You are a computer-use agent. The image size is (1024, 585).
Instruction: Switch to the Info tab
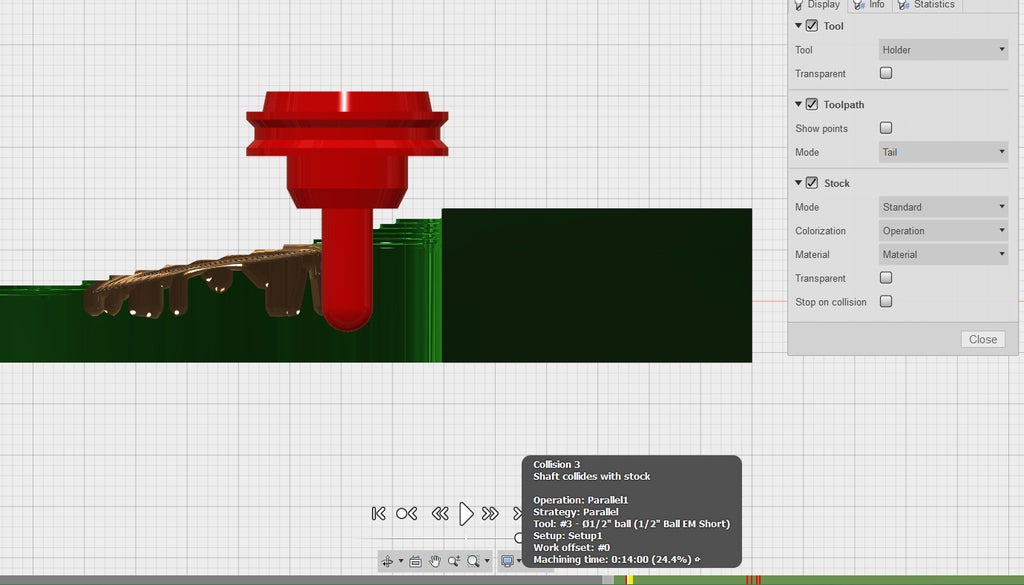870,5
